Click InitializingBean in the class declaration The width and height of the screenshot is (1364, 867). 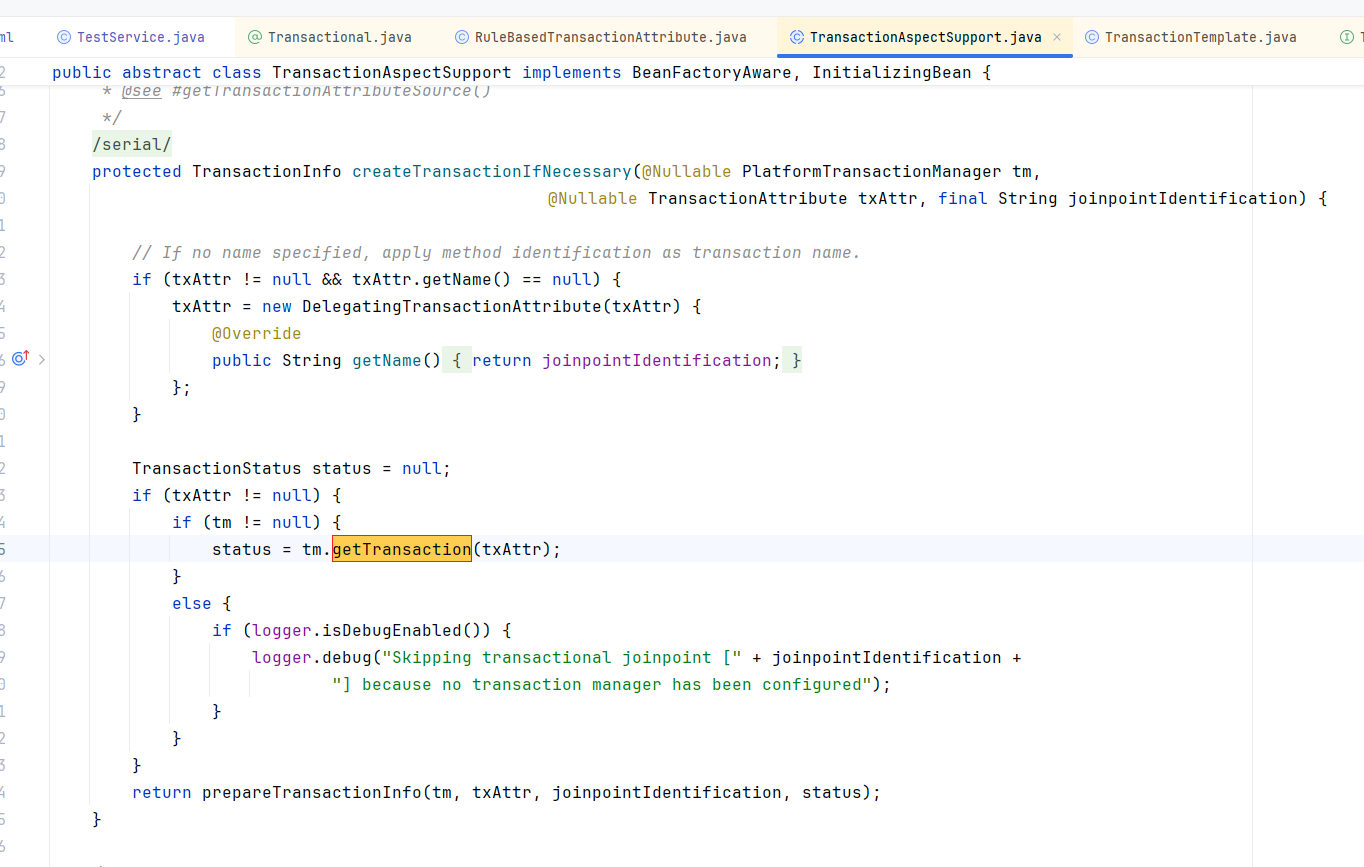[892, 72]
